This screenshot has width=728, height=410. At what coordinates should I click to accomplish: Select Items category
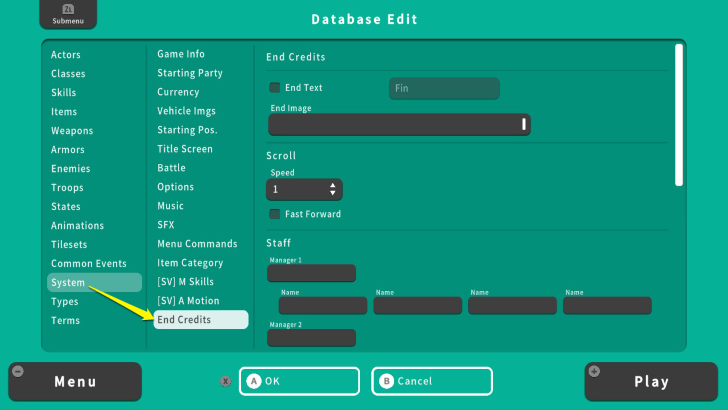(64, 111)
